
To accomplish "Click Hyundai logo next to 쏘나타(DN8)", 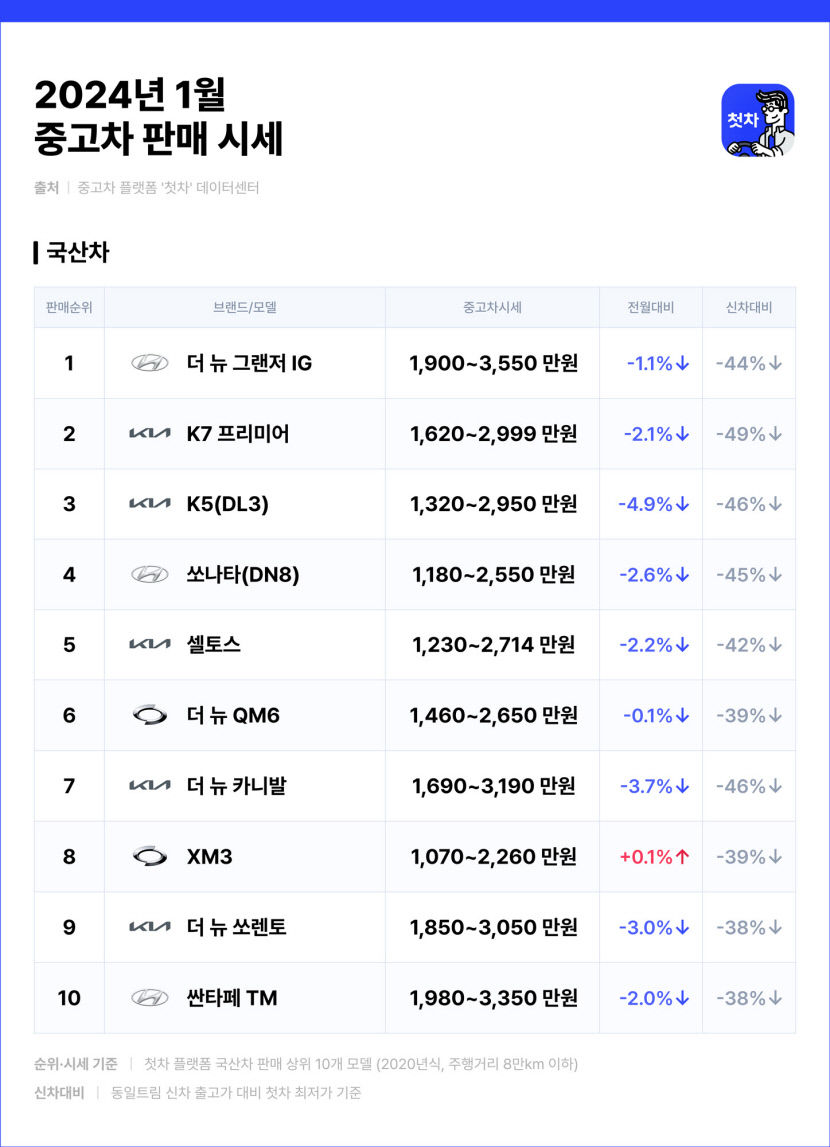I will pos(150,575).
